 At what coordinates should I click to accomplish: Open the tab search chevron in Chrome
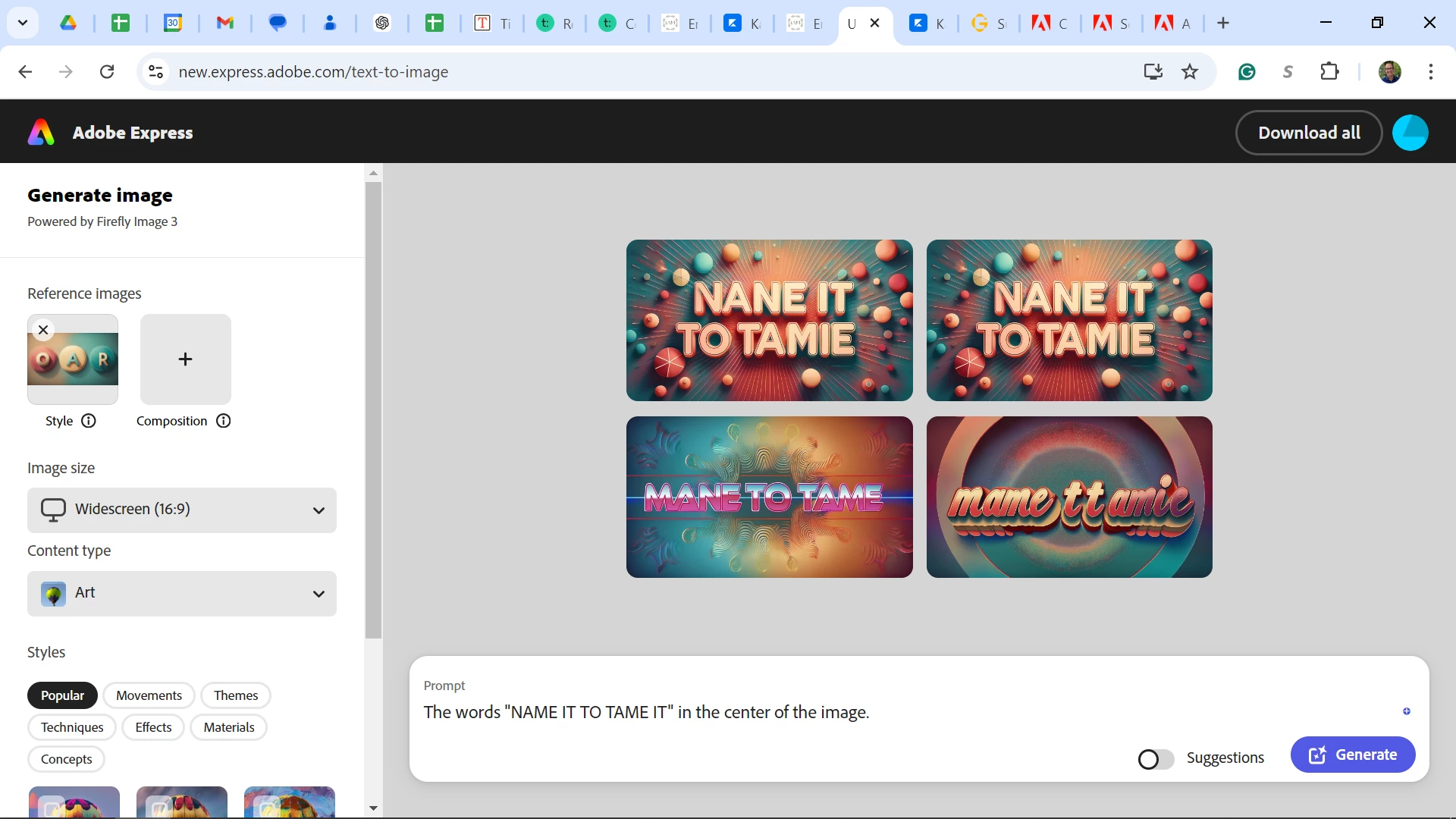click(x=23, y=23)
